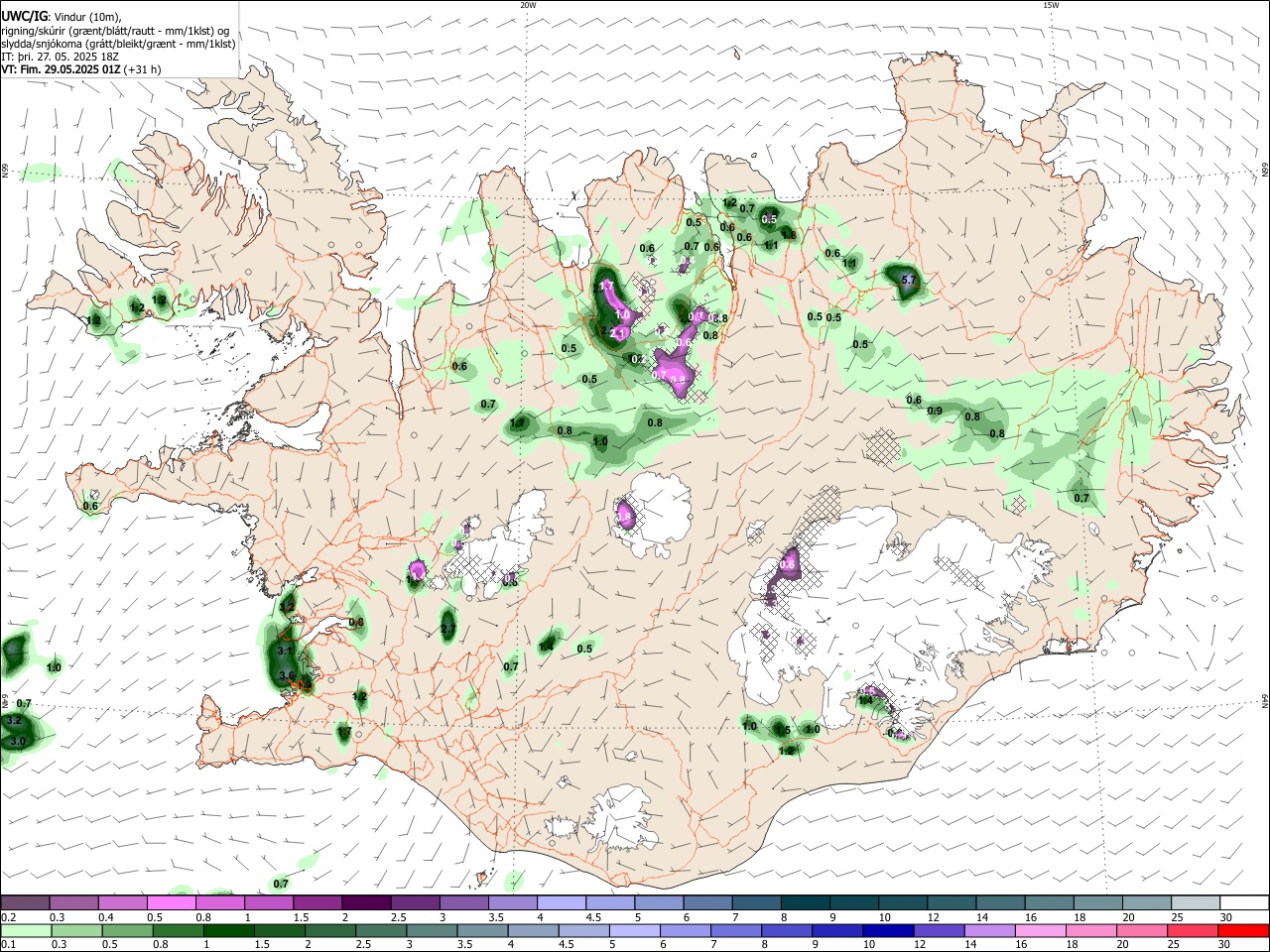Click the '15W' longitude label
Image resolution: width=1270 pixels, height=952 pixels.
(x=1052, y=5)
